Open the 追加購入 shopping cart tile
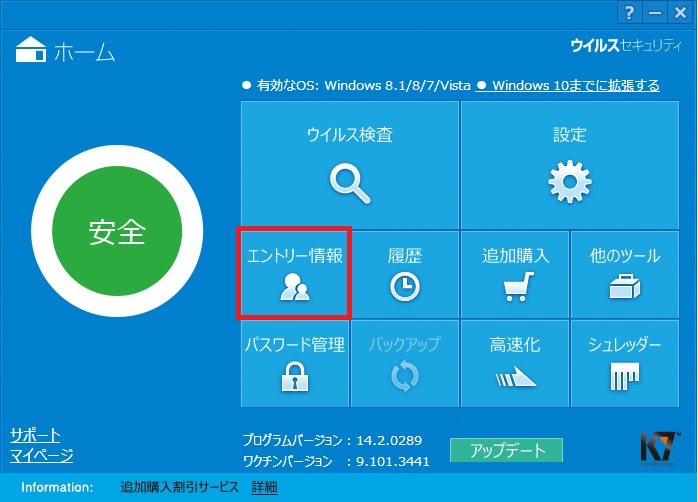This screenshot has width=698, height=502. (x=515, y=274)
